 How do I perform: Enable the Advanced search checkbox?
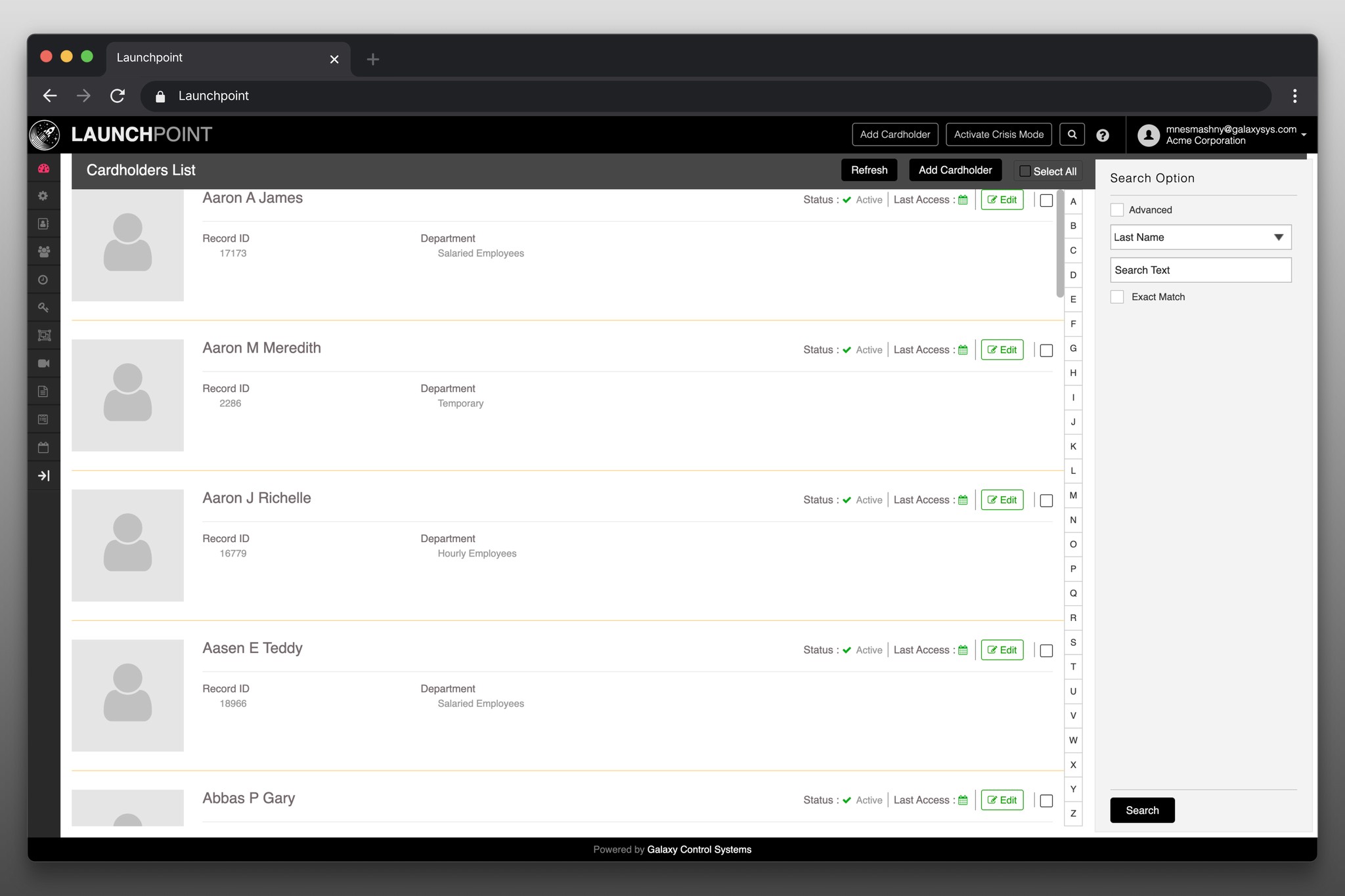click(1117, 210)
